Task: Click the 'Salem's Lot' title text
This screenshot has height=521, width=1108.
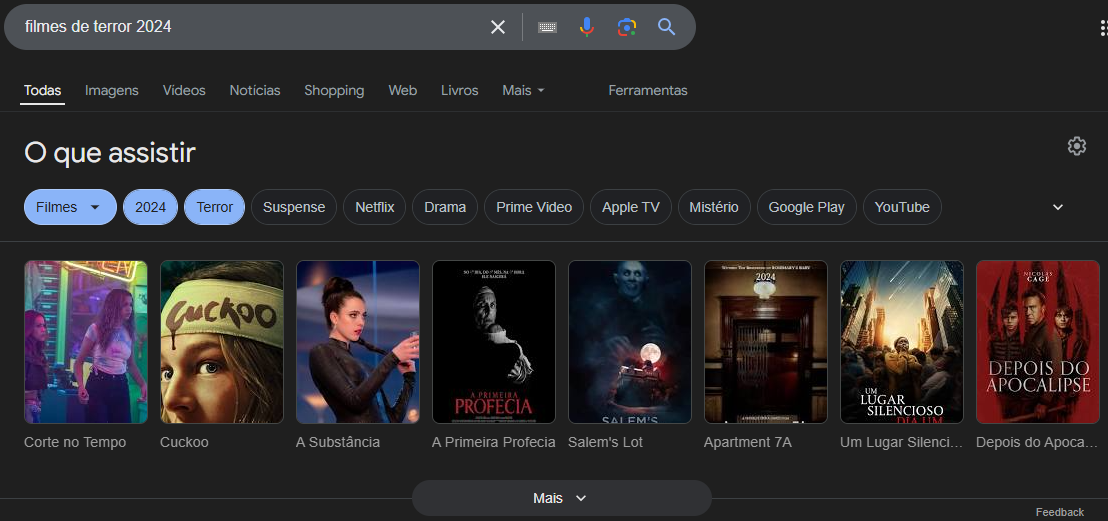Action: (x=606, y=443)
